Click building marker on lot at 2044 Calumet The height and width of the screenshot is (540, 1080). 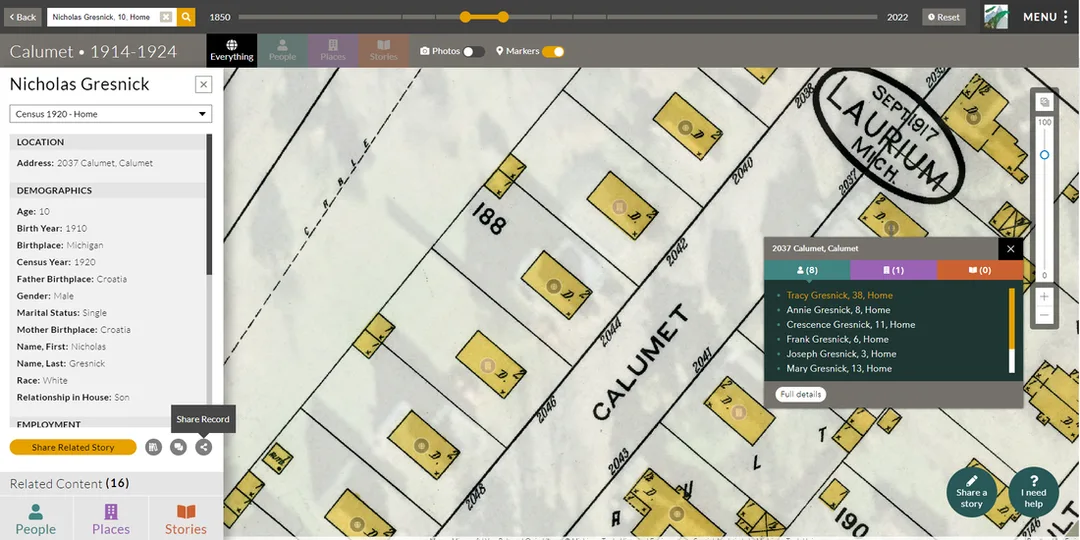pos(553,286)
